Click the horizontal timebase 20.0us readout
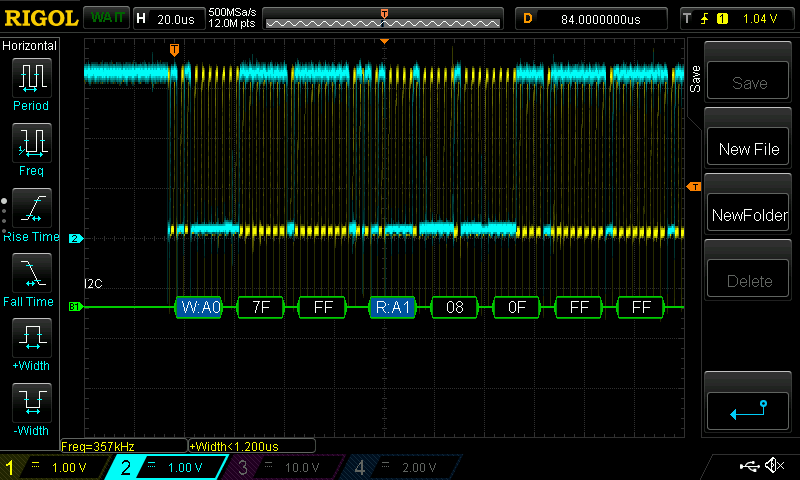Image resolution: width=800 pixels, height=480 pixels. click(176, 19)
